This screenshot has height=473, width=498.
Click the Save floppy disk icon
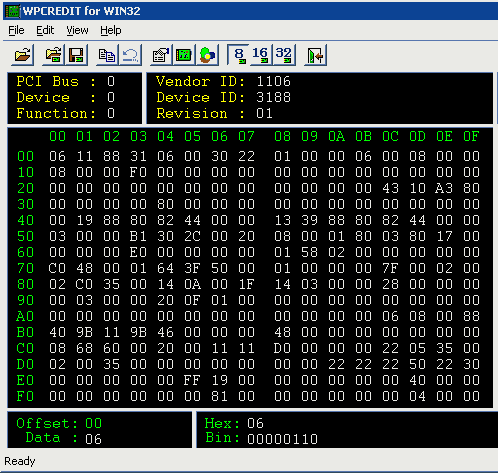(x=76, y=55)
